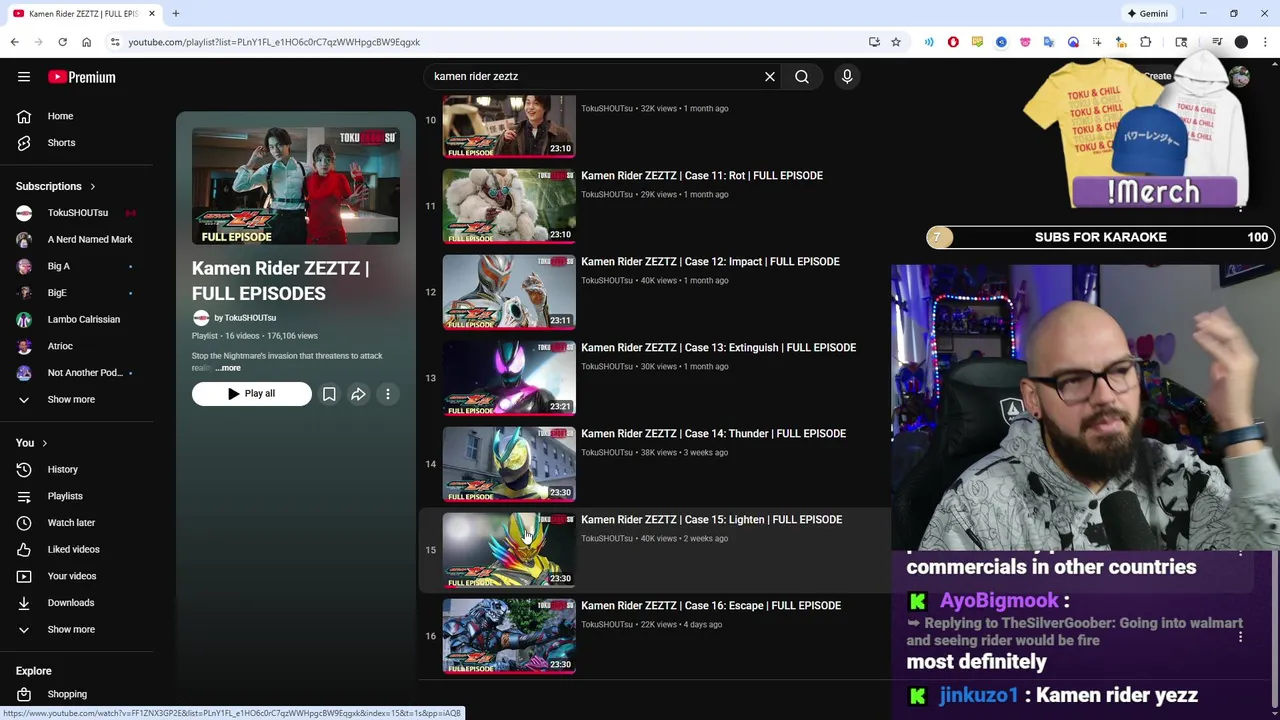This screenshot has width=1280, height=720.
Task: Expand the playlist description with ...more
Action: pos(228,368)
